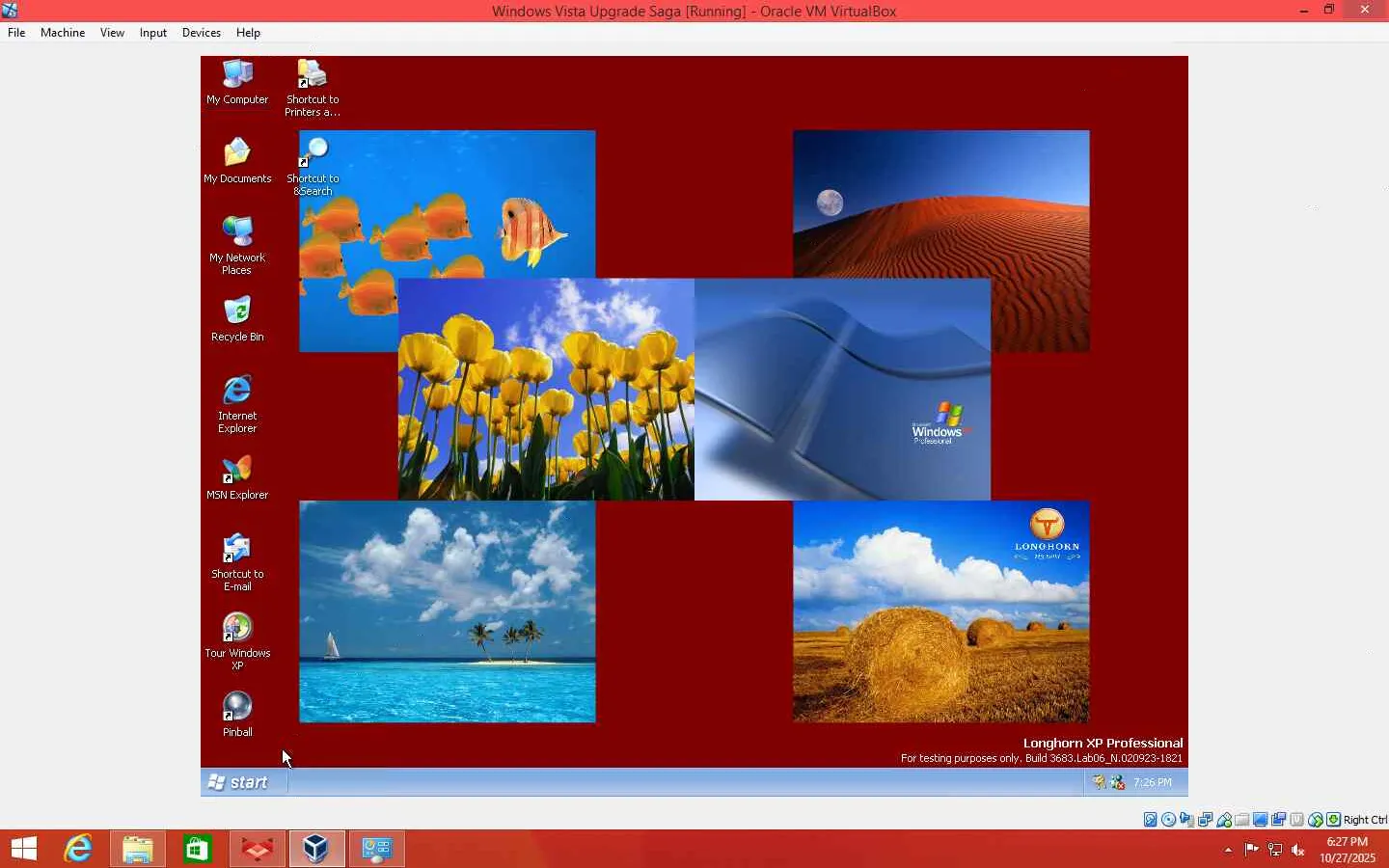Click the display status indicator icon
The height and width of the screenshot is (868, 1389).
click(1261, 820)
